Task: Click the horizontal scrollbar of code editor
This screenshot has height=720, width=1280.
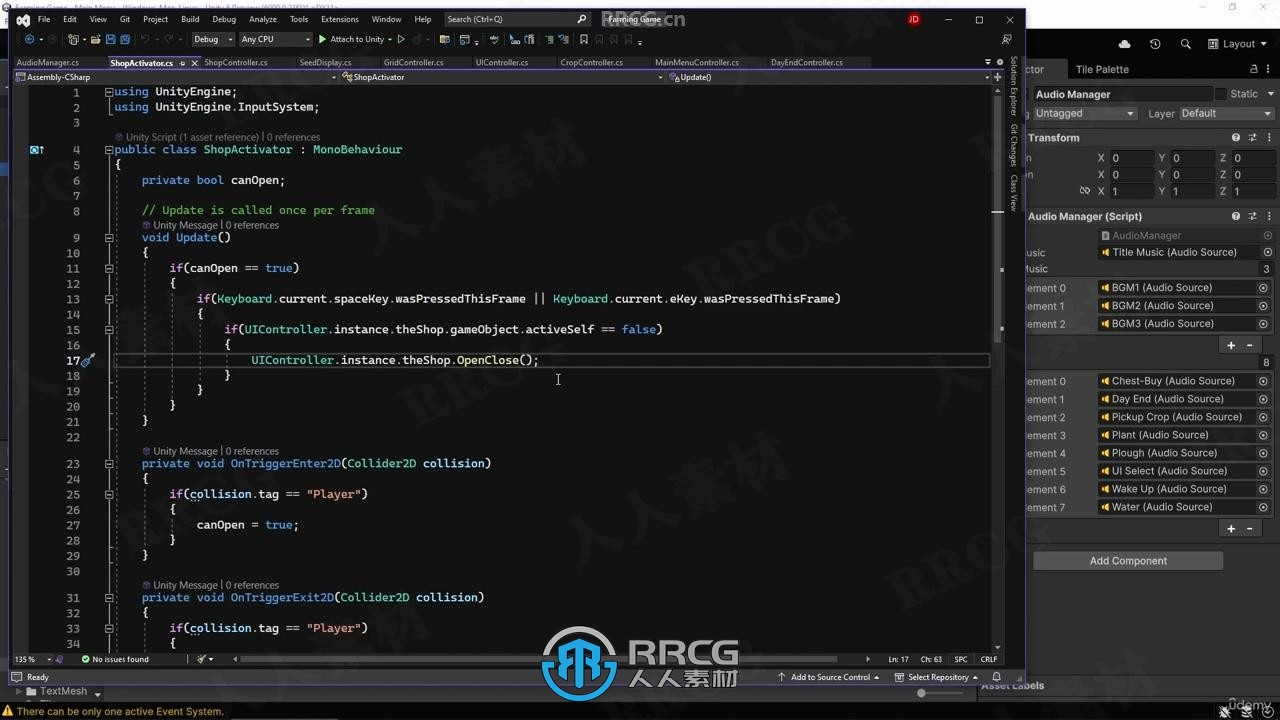Action: (x=540, y=659)
